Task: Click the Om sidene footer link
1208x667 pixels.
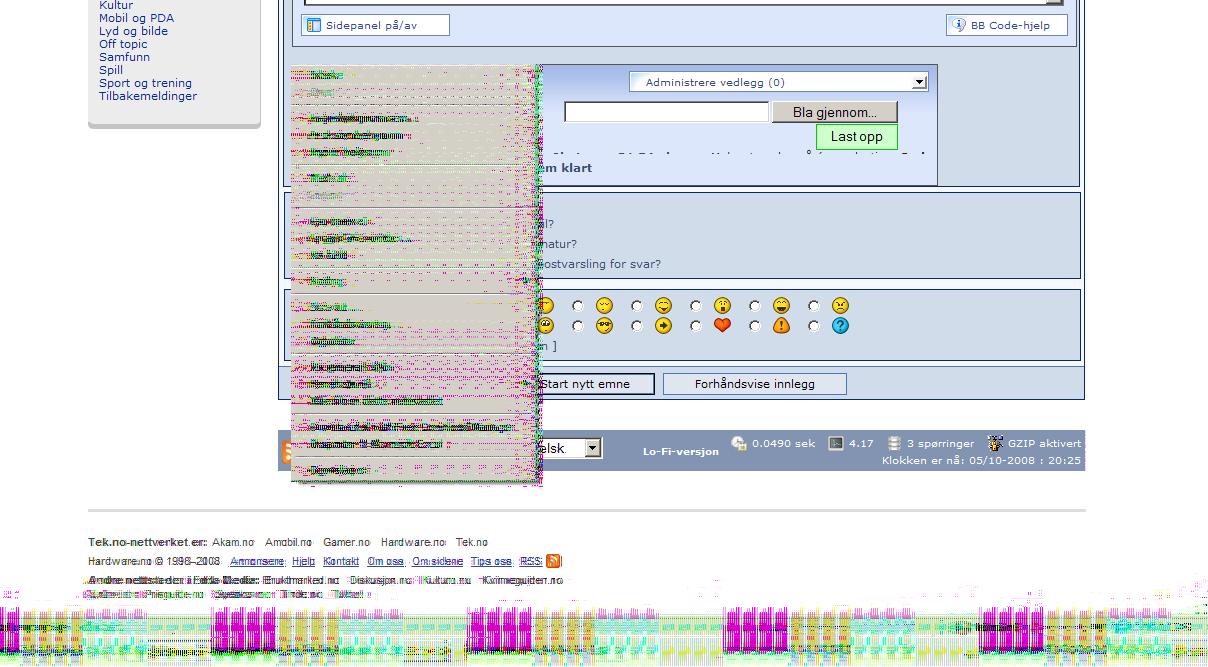Action: 438,562
